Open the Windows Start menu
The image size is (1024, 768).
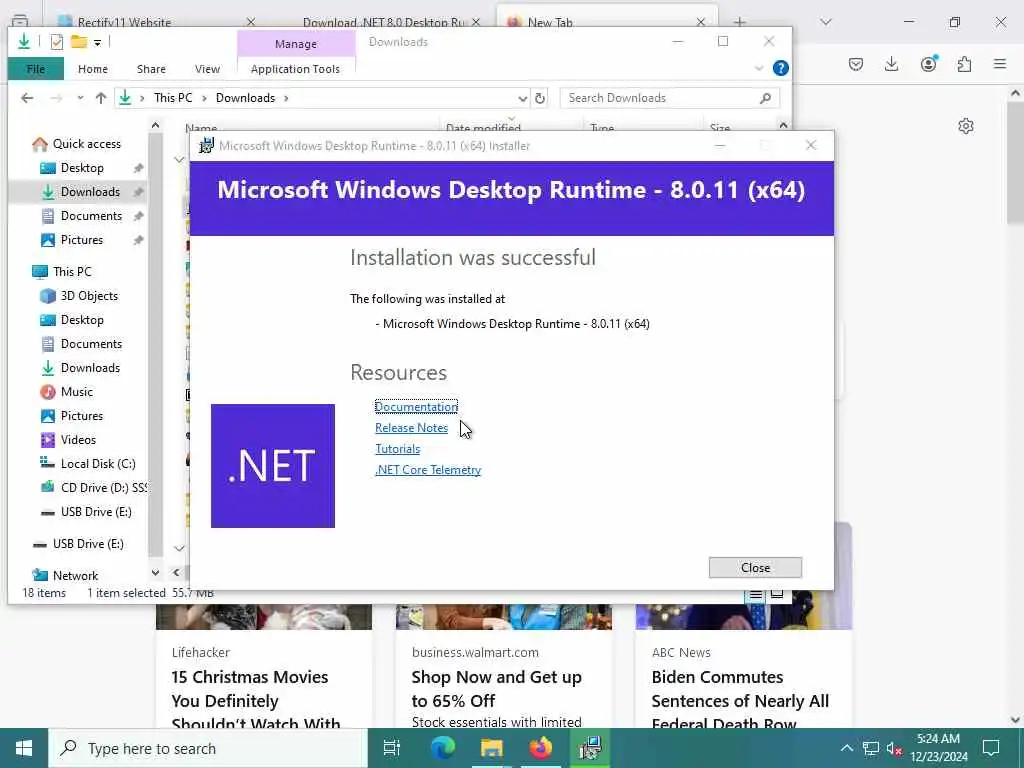pyautogui.click(x=24, y=748)
